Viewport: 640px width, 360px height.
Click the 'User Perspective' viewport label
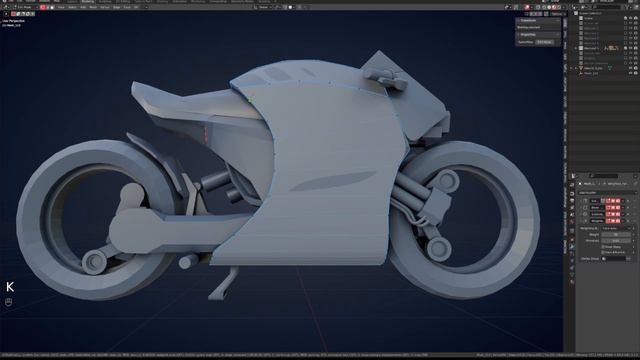(x=13, y=21)
